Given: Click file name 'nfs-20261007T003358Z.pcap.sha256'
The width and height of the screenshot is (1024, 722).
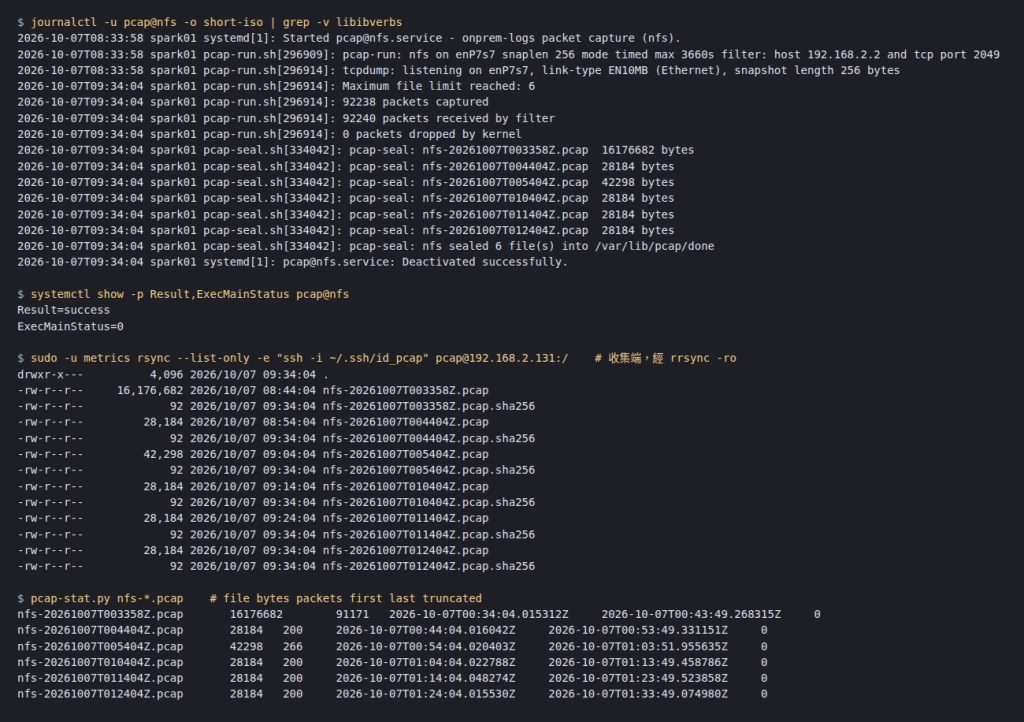Looking at the screenshot, I should (x=428, y=406).
